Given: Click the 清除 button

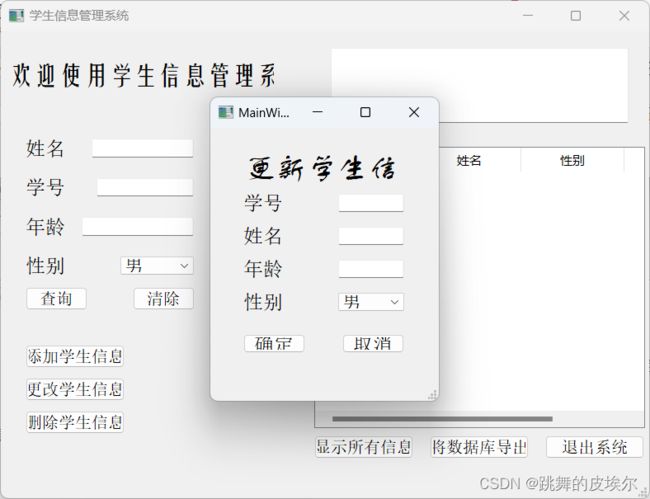Looking at the screenshot, I should point(164,299).
